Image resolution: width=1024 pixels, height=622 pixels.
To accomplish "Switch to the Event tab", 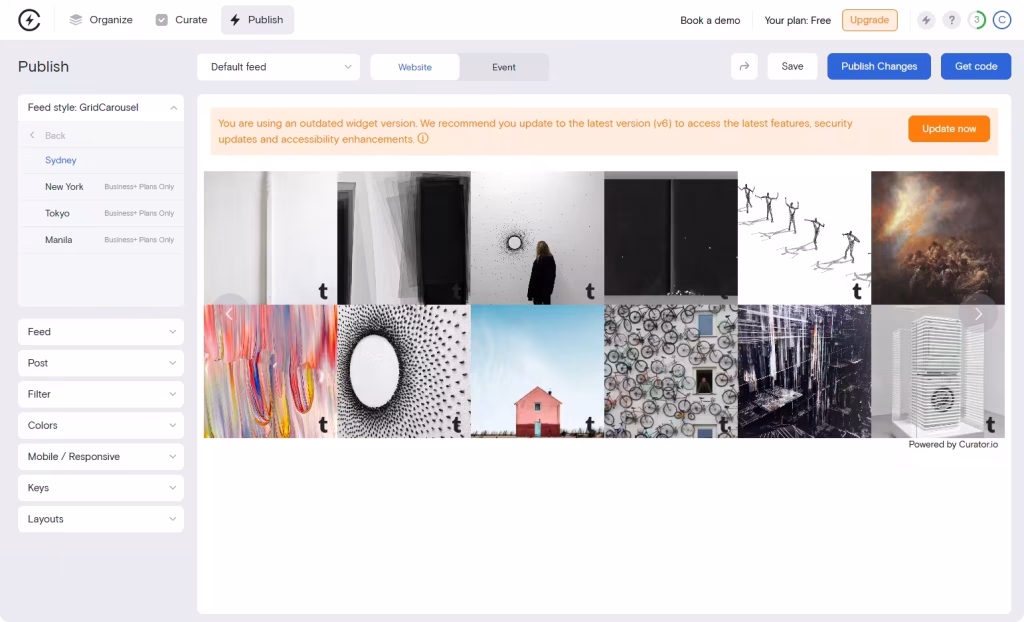I will pos(504,67).
